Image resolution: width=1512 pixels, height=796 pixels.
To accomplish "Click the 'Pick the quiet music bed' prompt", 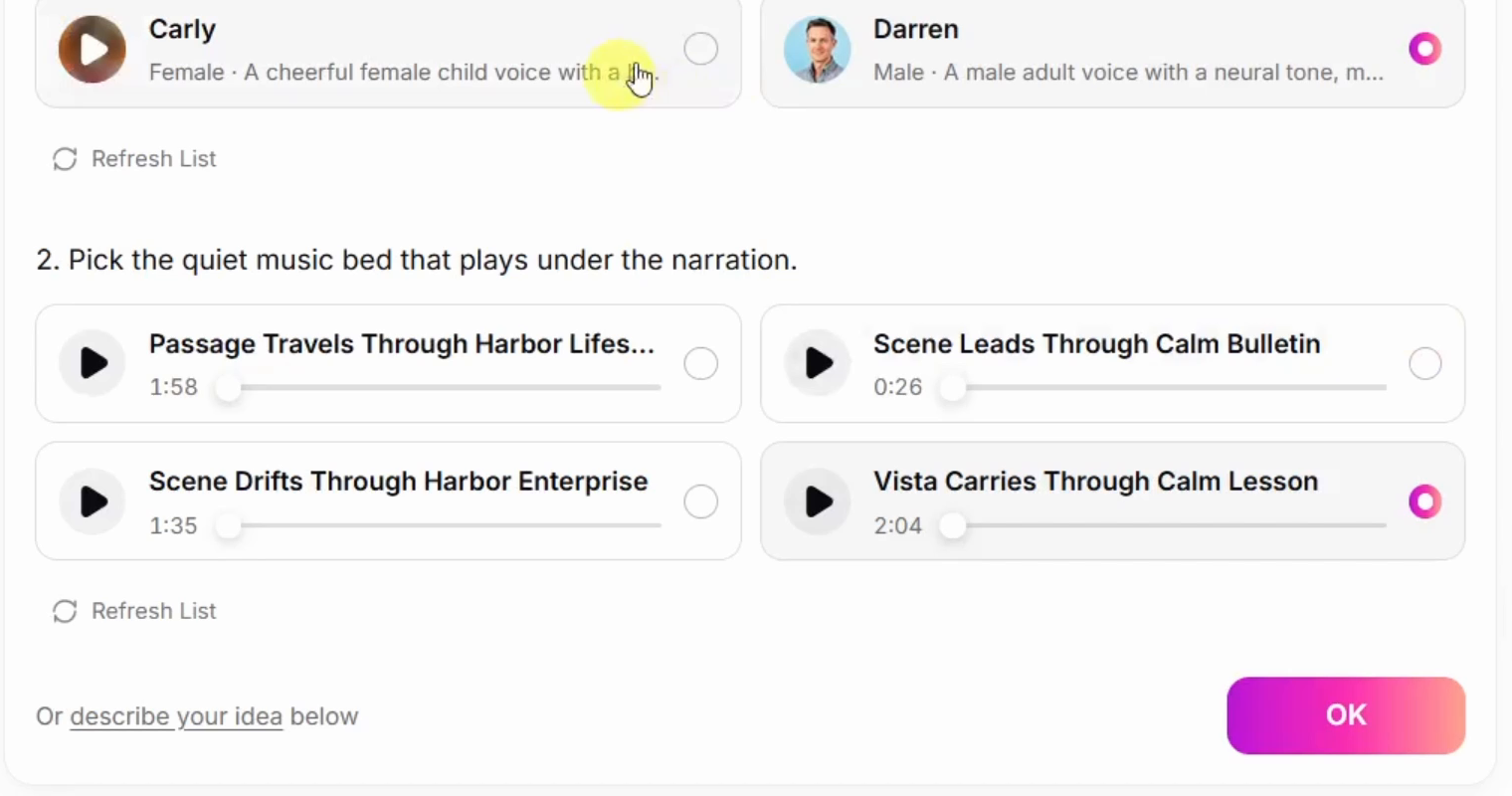I will tap(417, 260).
